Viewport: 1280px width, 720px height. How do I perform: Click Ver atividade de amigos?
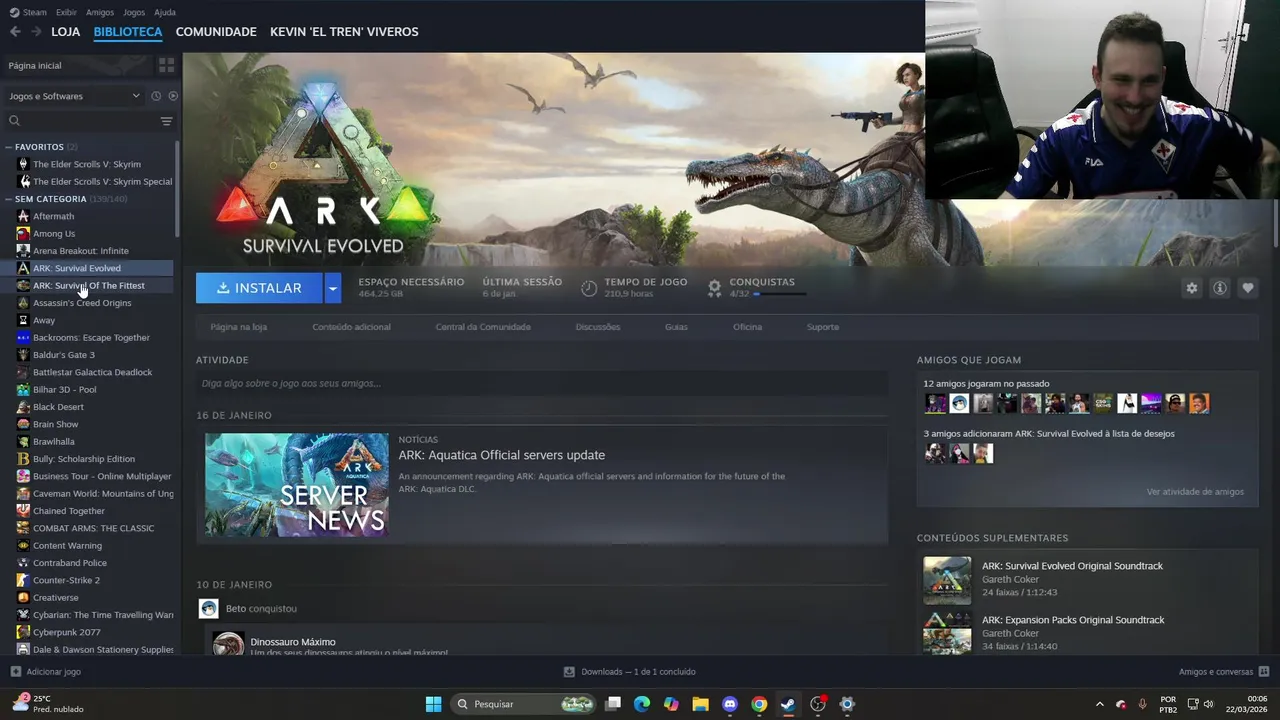coord(1195,492)
